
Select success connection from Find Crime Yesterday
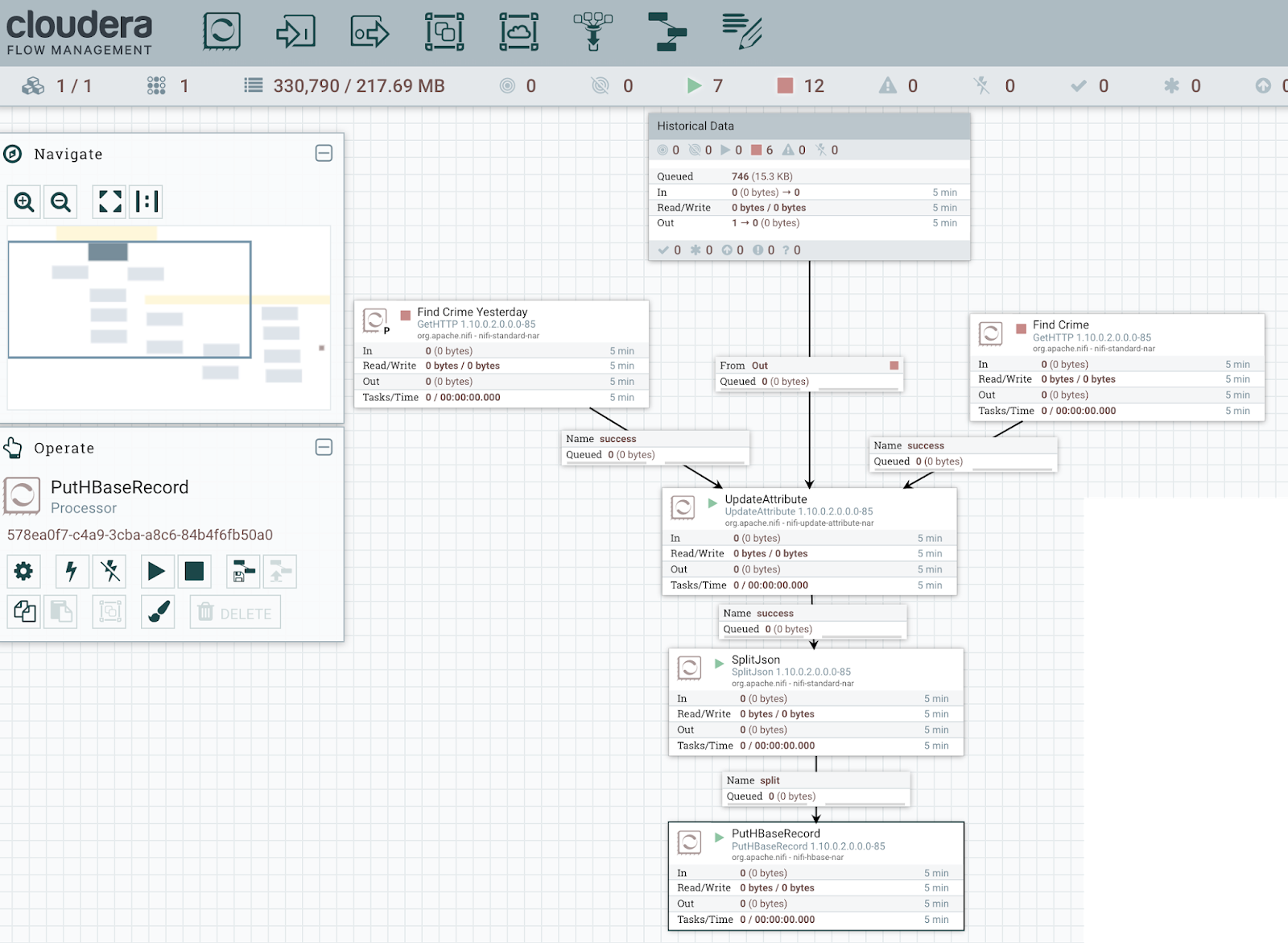coord(655,447)
